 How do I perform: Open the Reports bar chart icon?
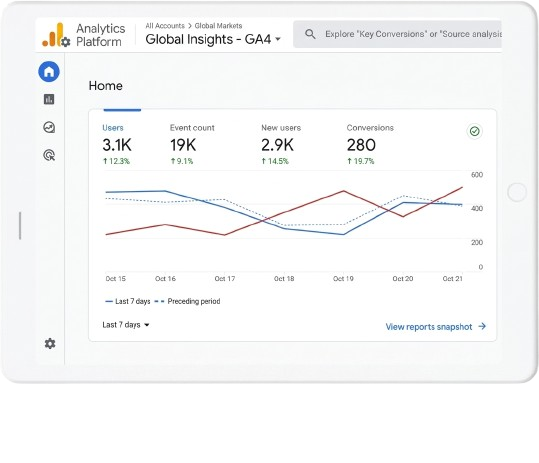coord(49,99)
